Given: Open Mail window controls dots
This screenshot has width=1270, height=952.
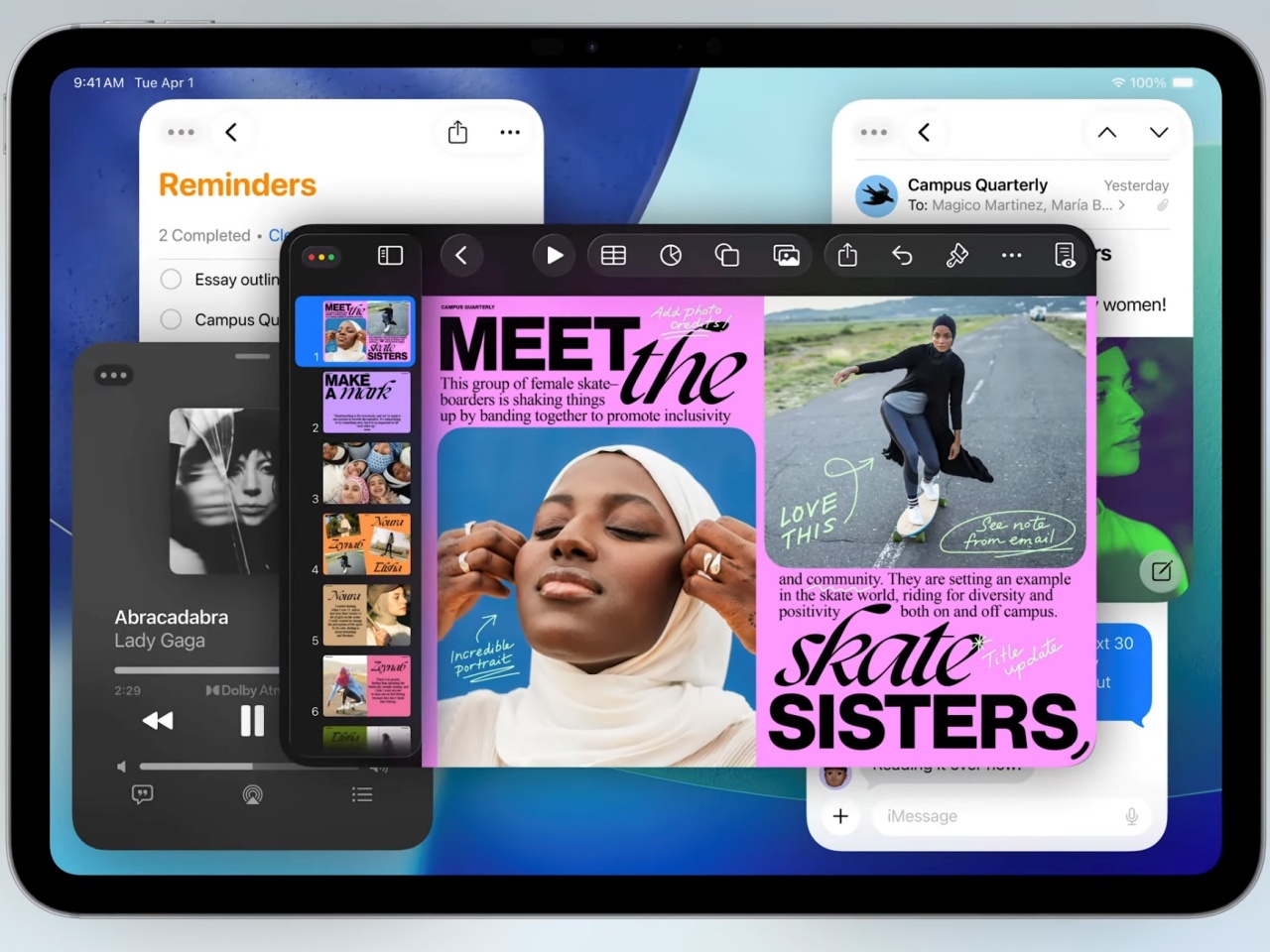Looking at the screenshot, I should [x=873, y=132].
